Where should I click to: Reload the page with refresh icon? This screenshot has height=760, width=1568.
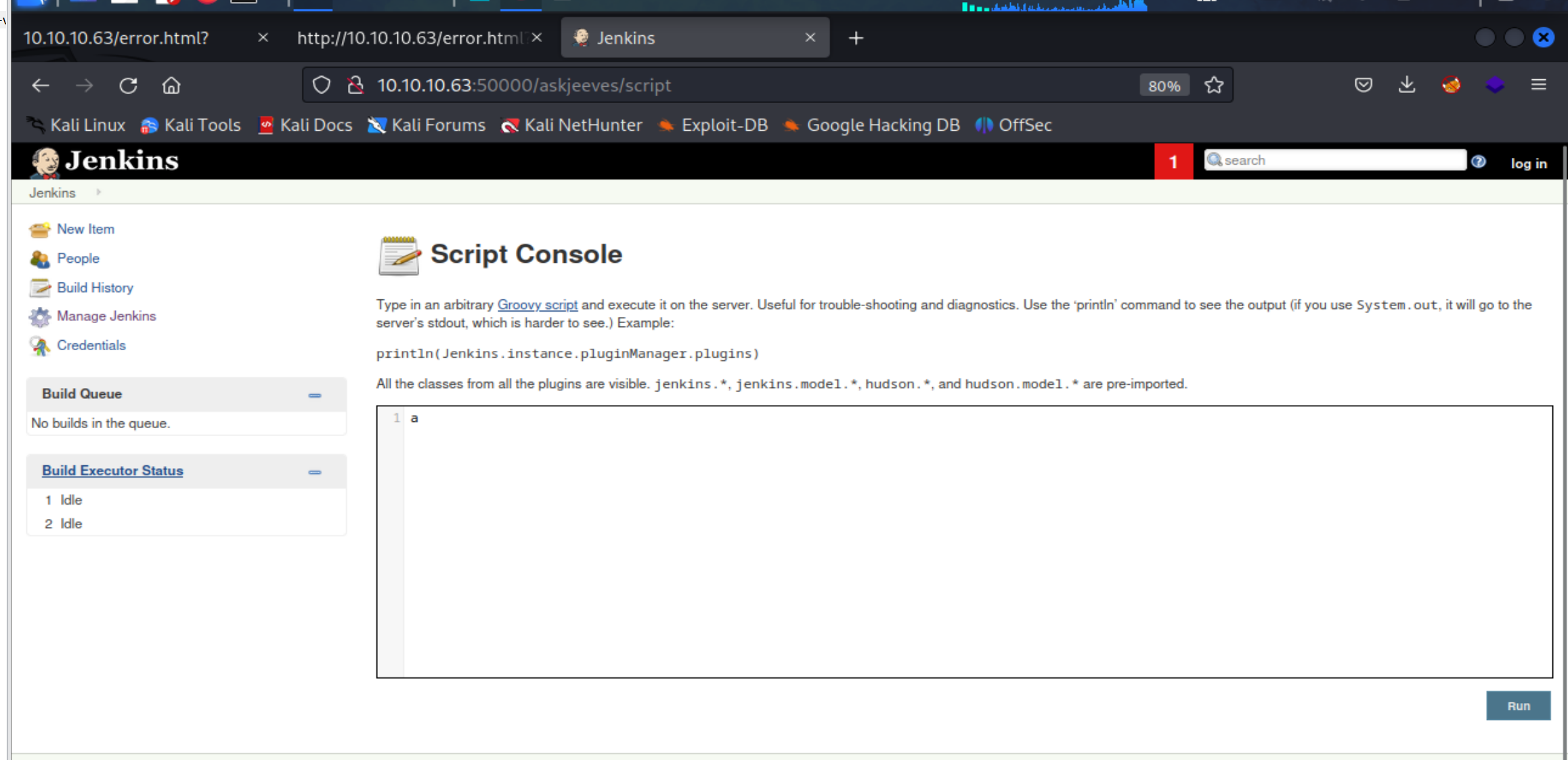[x=128, y=85]
